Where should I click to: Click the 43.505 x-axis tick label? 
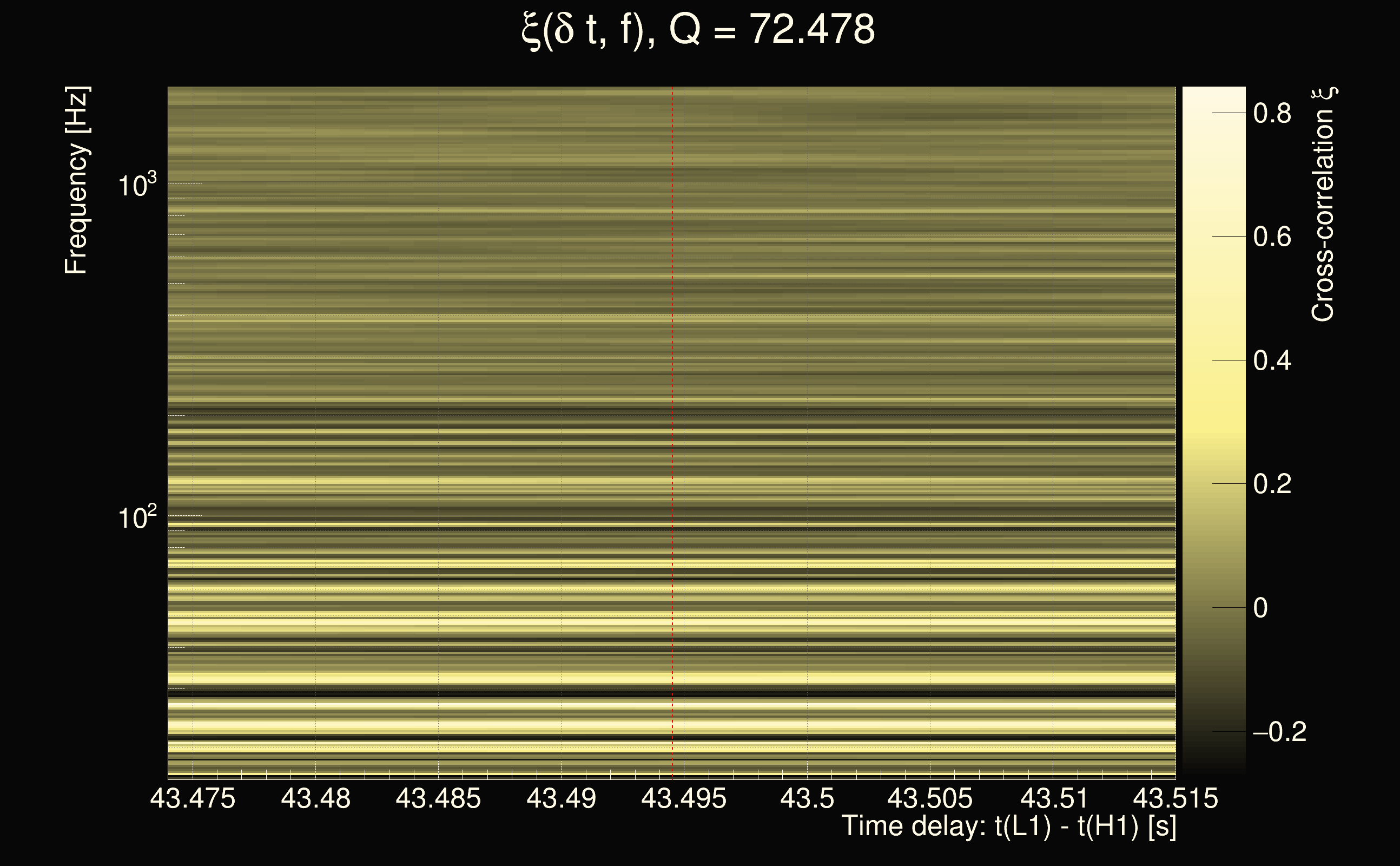tap(929, 798)
